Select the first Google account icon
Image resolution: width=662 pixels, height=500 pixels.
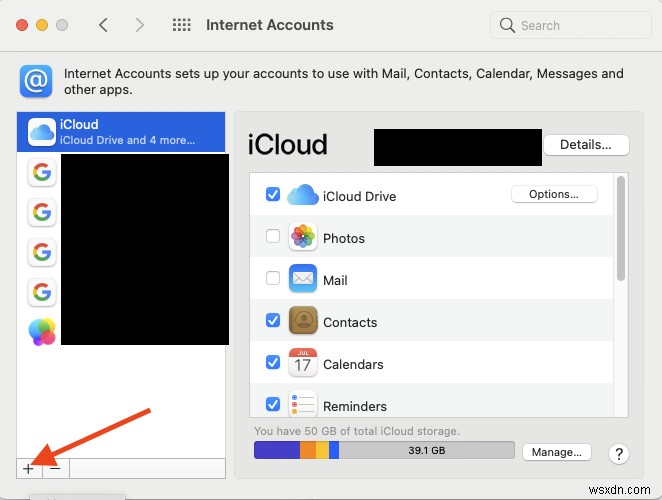click(x=42, y=172)
